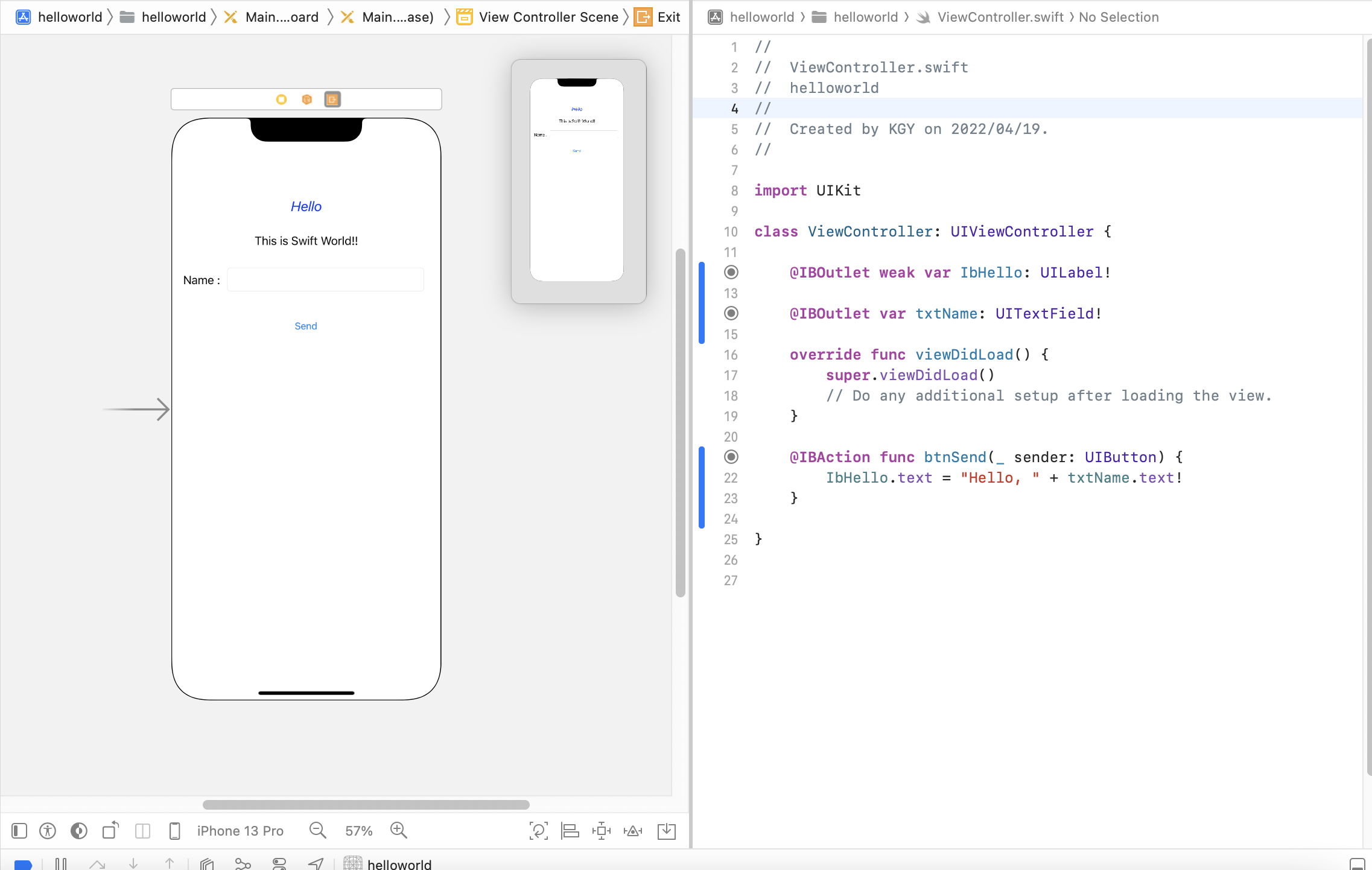Click the IbHello outlet connection circle
The width and height of the screenshot is (1372, 870).
coord(731,272)
